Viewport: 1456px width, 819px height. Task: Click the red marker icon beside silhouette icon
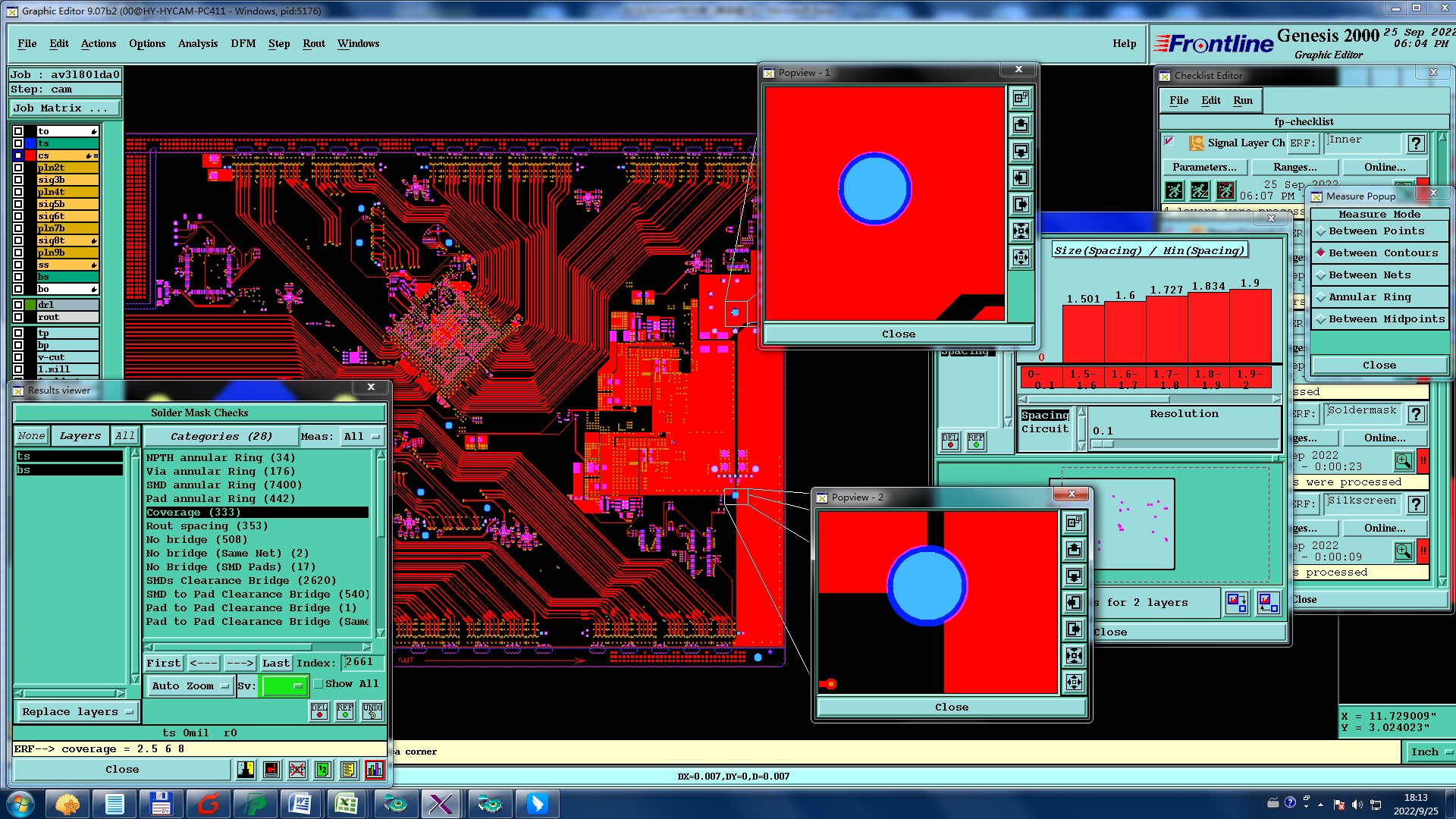click(271, 770)
